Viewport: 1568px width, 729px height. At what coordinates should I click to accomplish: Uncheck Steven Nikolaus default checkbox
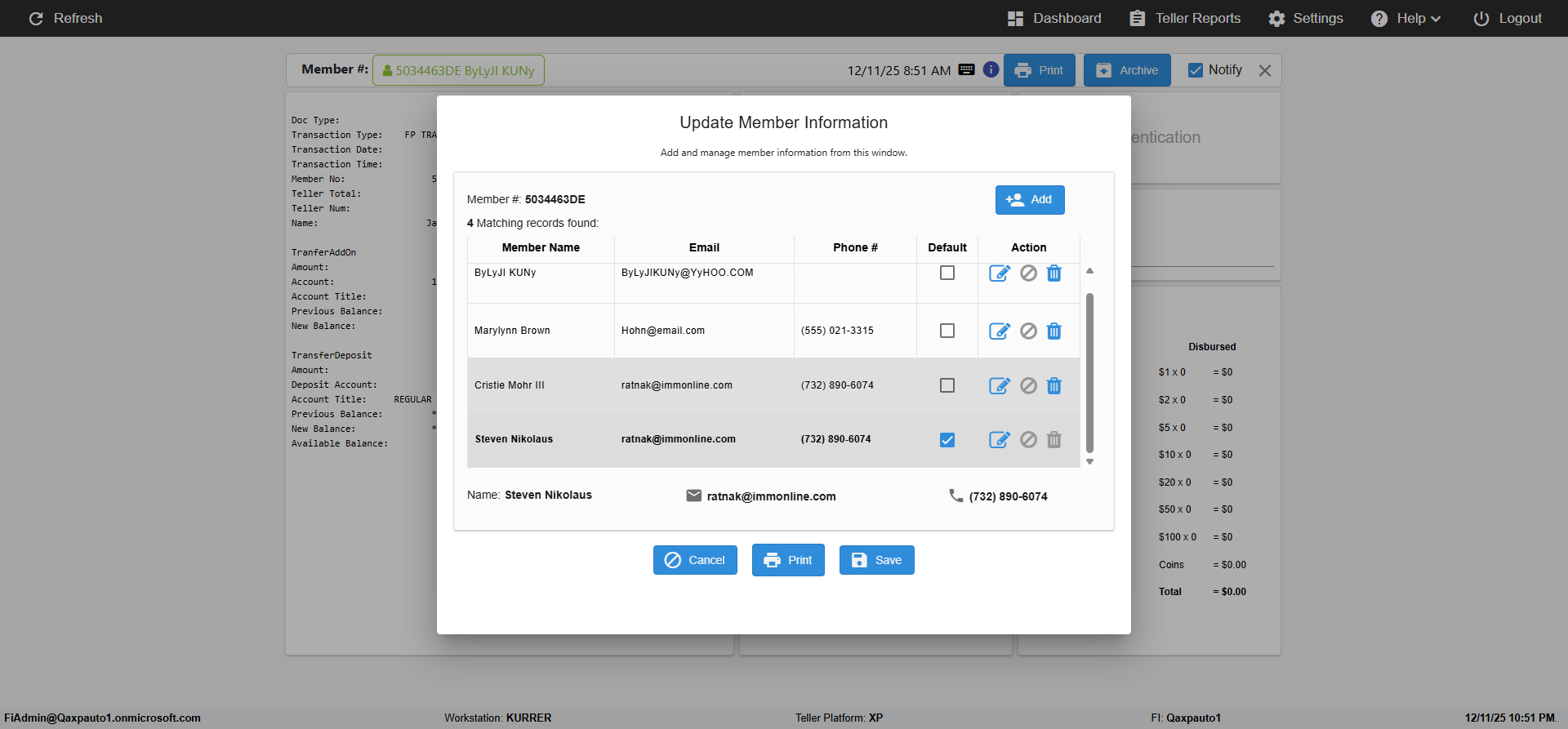(x=947, y=440)
